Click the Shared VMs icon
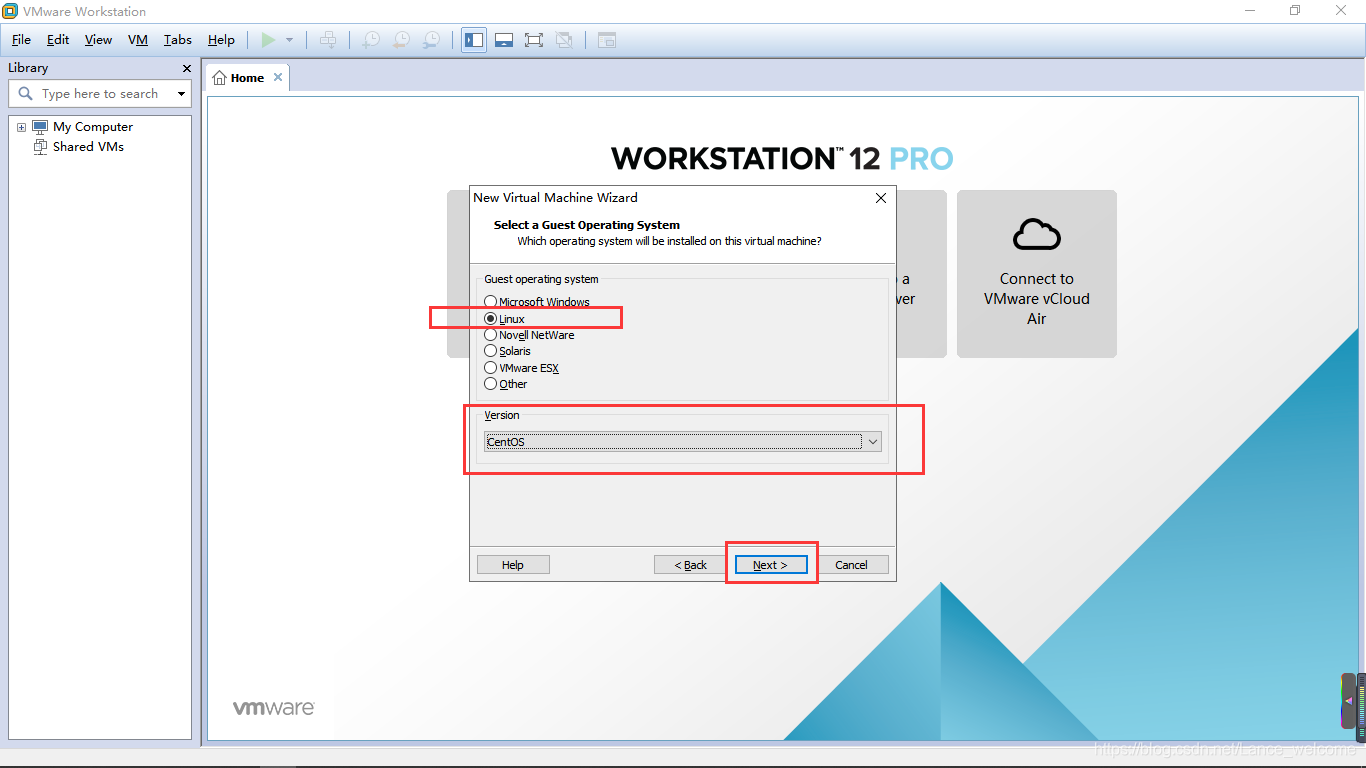 click(x=40, y=146)
